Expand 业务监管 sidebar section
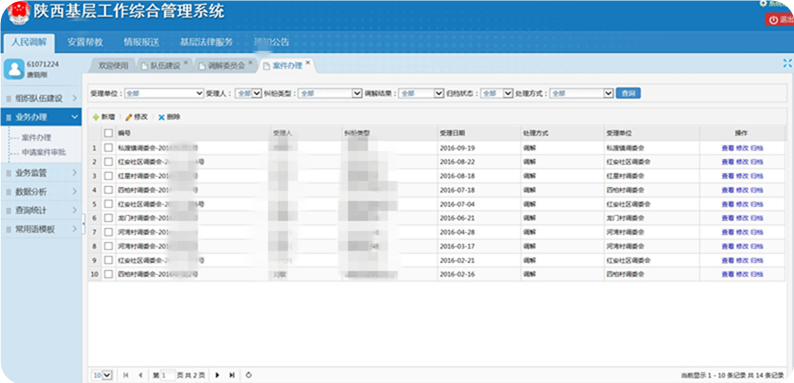 tap(41, 173)
